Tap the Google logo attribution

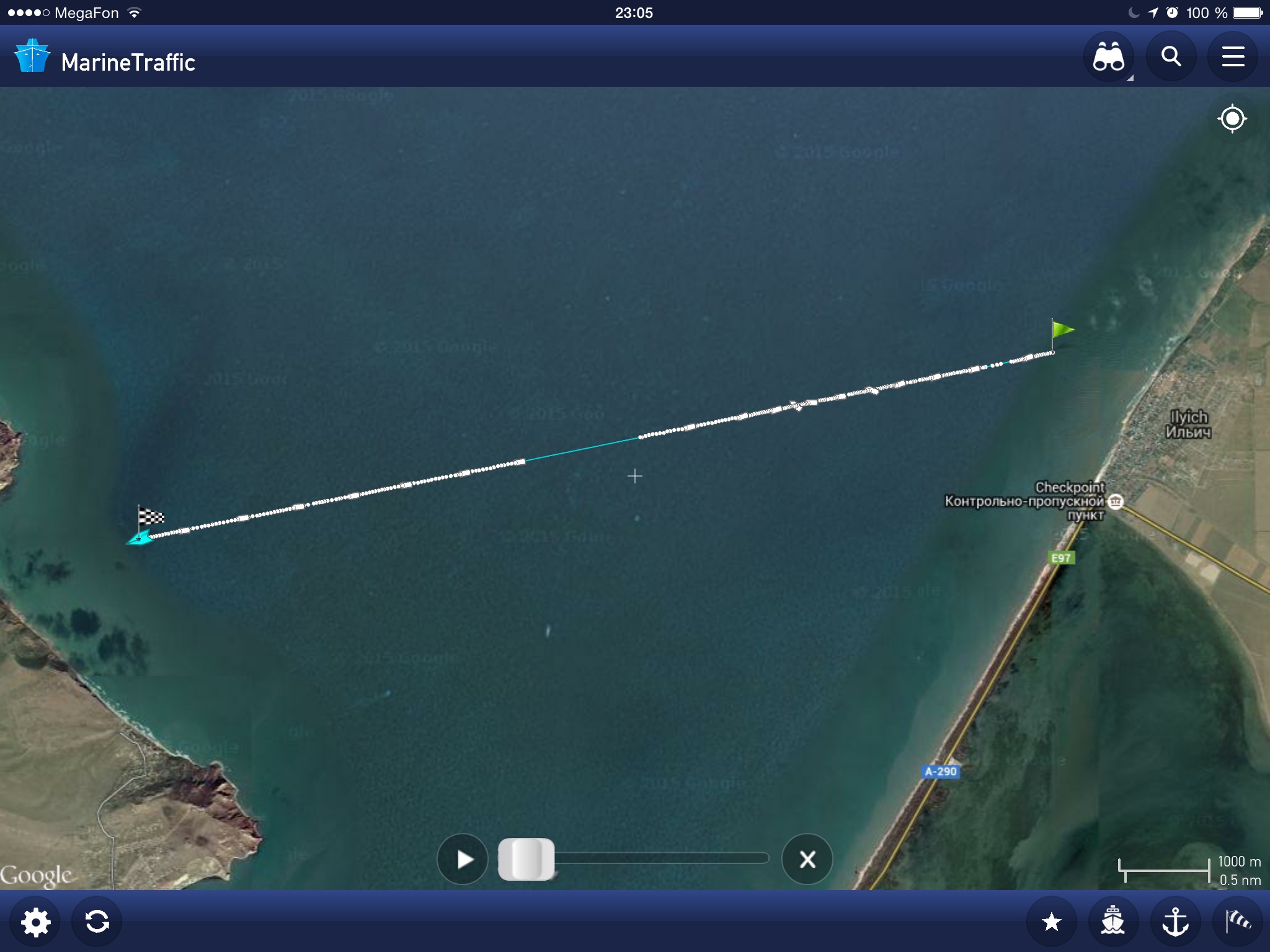tap(36, 875)
